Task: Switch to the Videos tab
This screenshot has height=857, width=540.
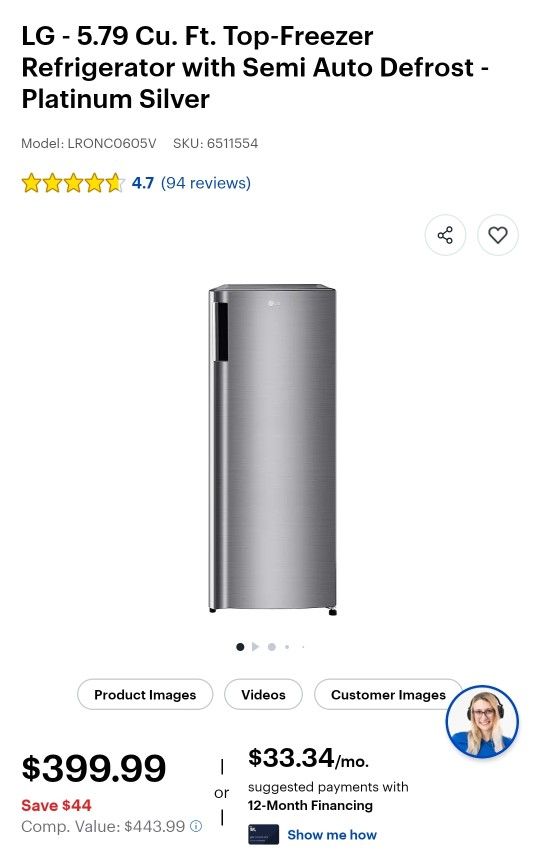Action: 263,694
